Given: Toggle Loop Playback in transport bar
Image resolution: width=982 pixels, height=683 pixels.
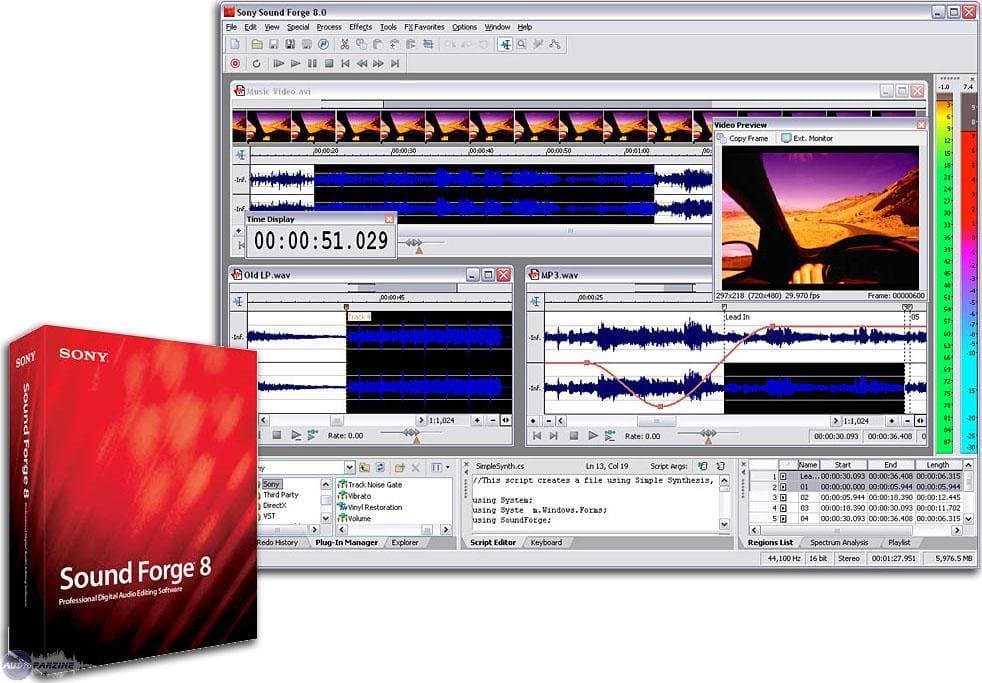Looking at the screenshot, I should click(256, 63).
